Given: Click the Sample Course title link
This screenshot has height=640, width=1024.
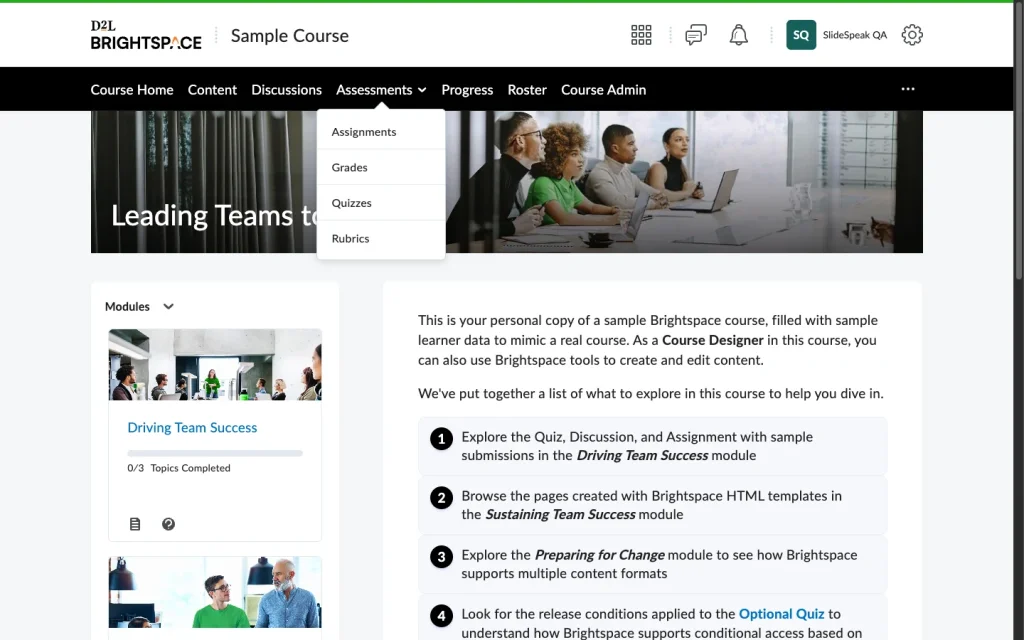Looking at the screenshot, I should (x=290, y=35).
